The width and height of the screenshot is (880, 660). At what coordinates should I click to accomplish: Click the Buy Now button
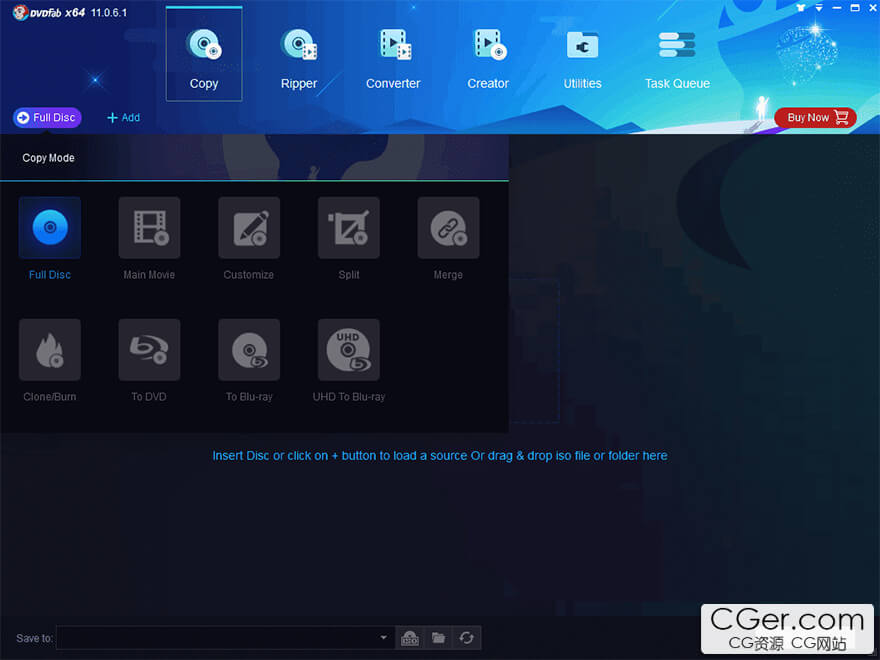(815, 117)
